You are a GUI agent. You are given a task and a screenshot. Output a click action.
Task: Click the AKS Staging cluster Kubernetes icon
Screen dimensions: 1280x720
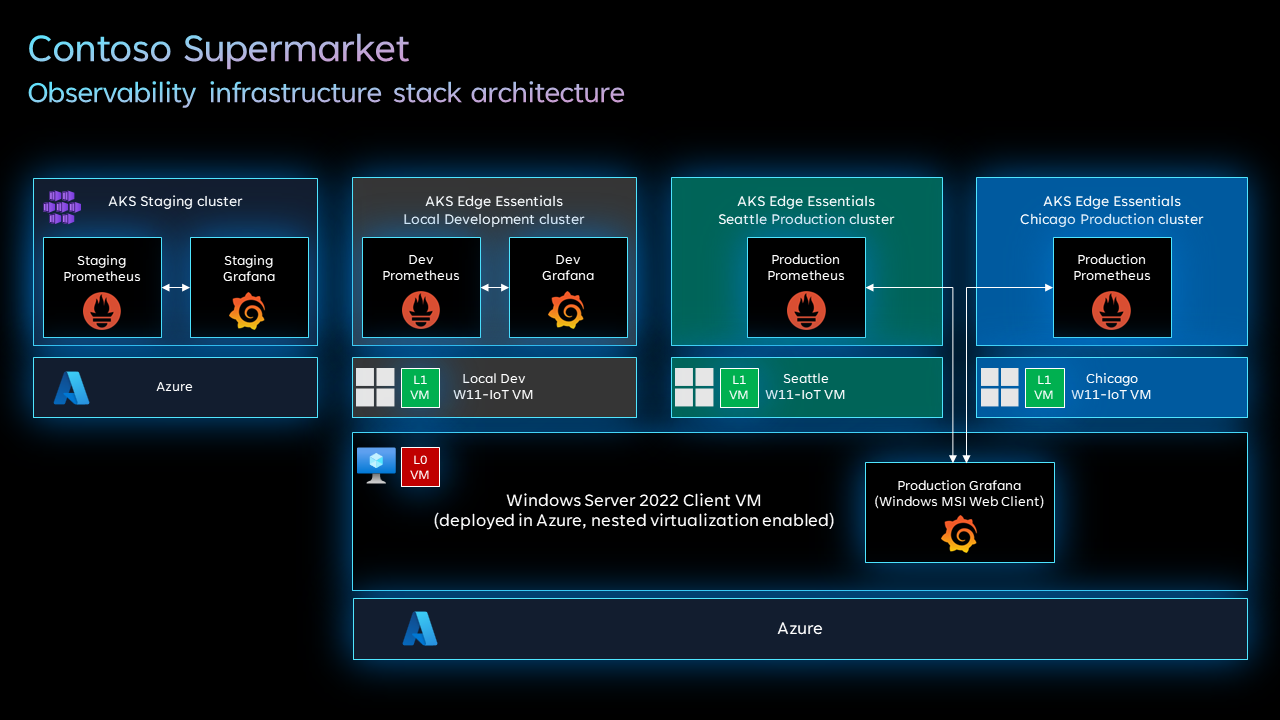pos(62,207)
